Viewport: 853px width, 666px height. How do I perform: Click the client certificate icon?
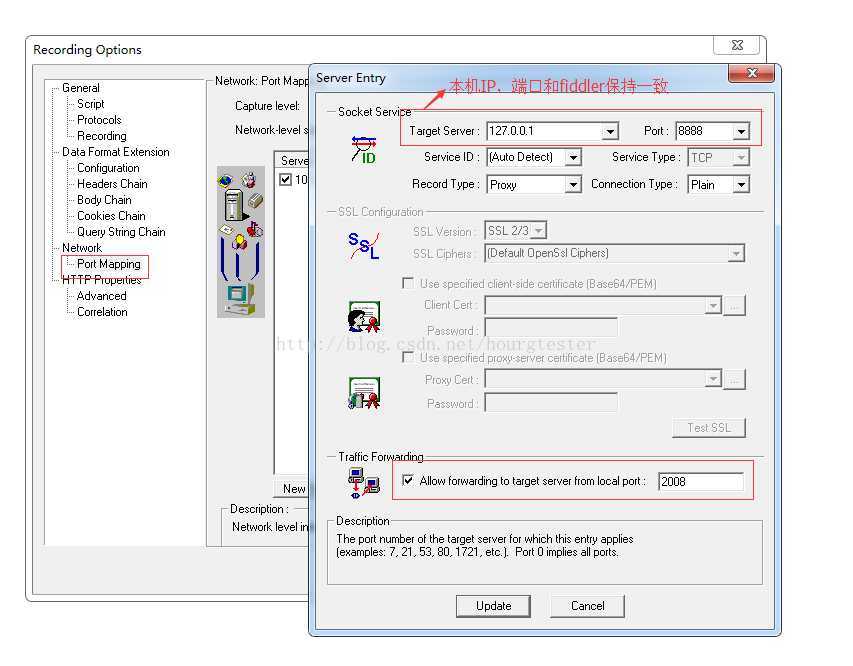(364, 317)
